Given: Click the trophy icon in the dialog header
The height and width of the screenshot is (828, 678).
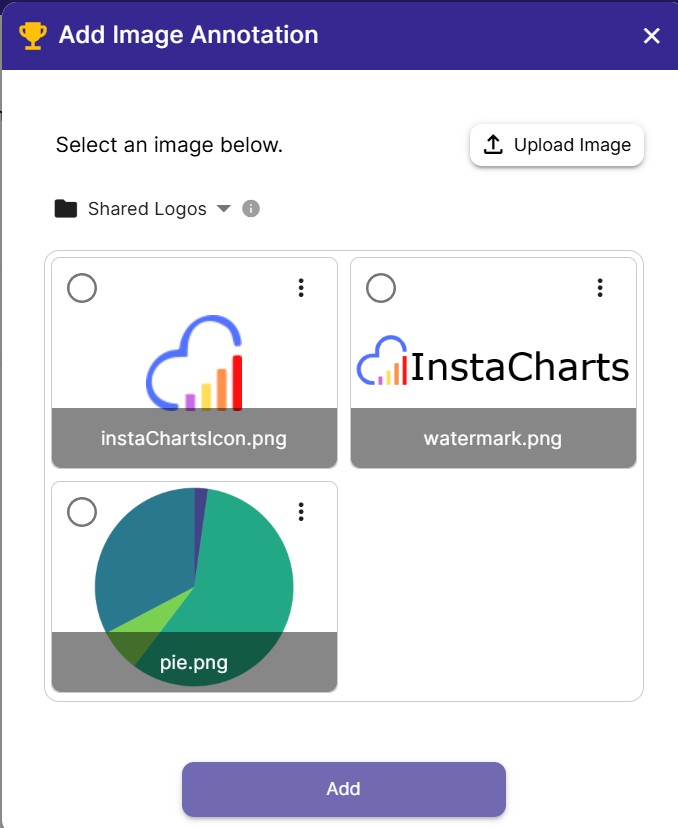Looking at the screenshot, I should (x=31, y=35).
